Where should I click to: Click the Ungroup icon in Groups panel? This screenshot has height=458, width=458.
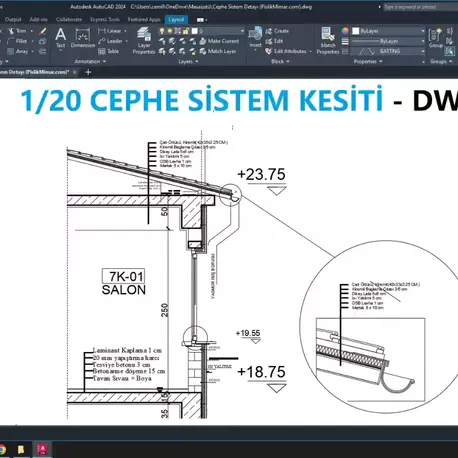pos(450,31)
